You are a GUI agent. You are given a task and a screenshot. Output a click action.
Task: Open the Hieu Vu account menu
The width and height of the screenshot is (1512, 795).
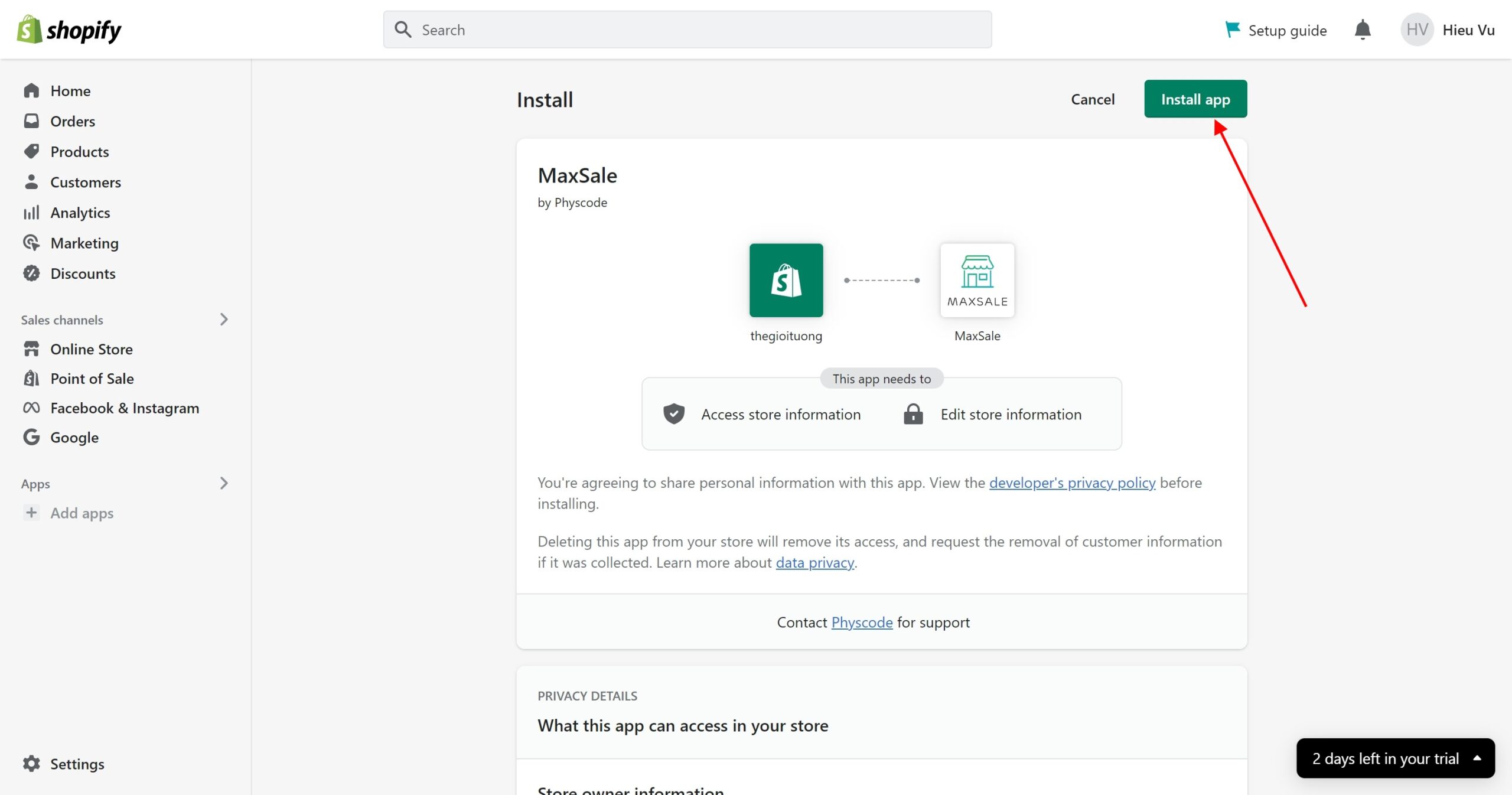(1468, 30)
